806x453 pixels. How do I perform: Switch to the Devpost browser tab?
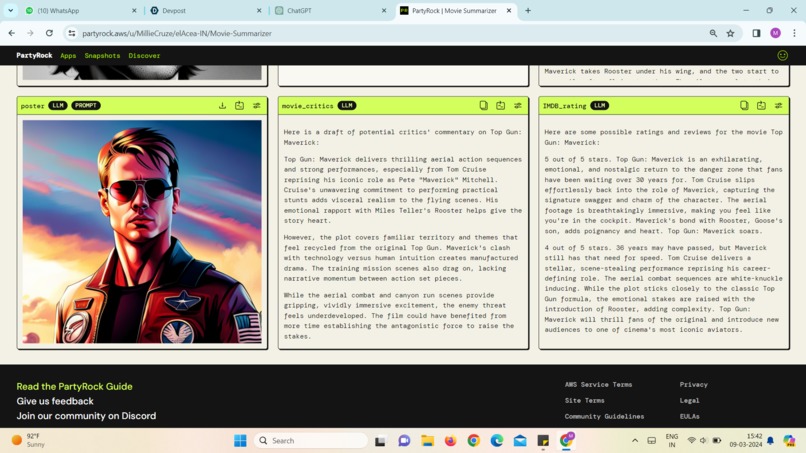click(x=204, y=10)
